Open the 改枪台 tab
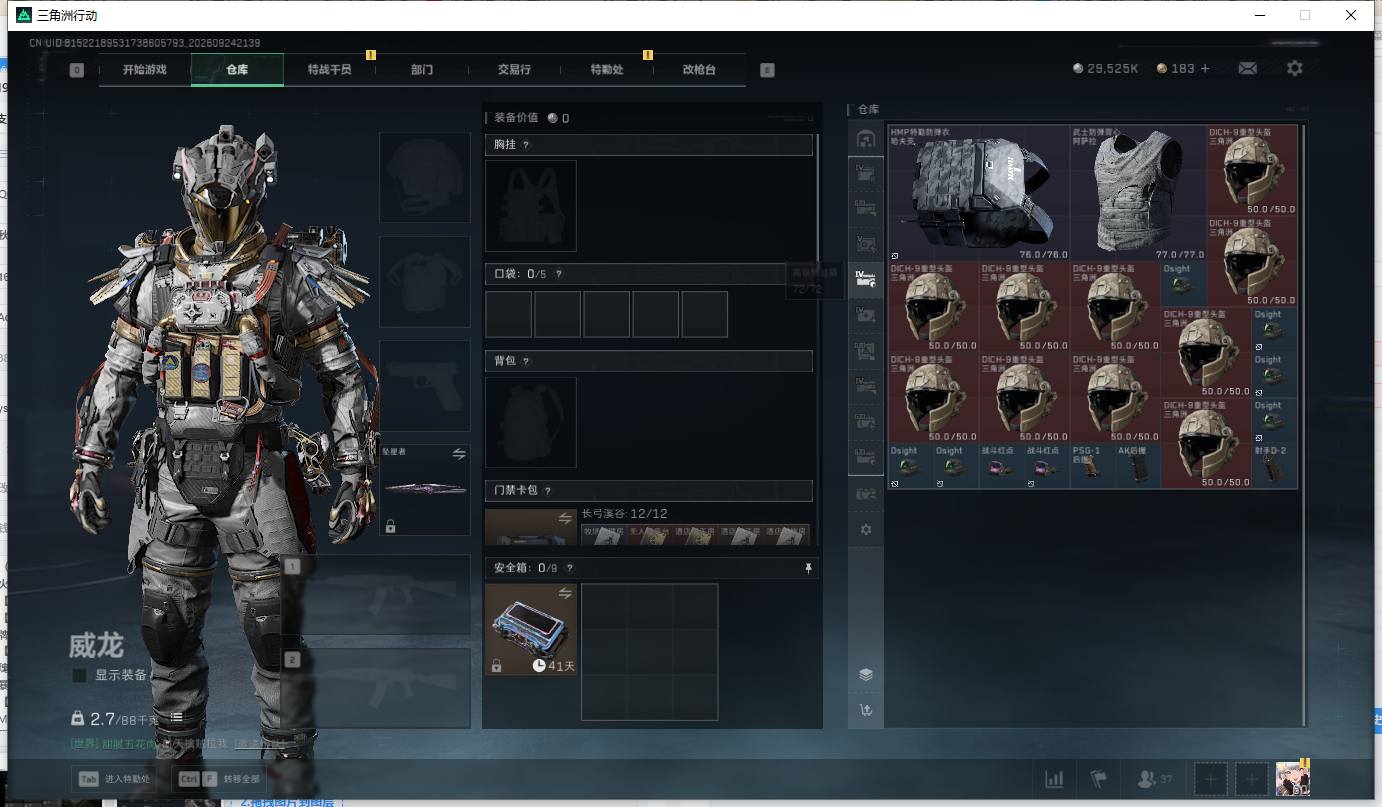This screenshot has width=1382, height=807. tap(699, 70)
